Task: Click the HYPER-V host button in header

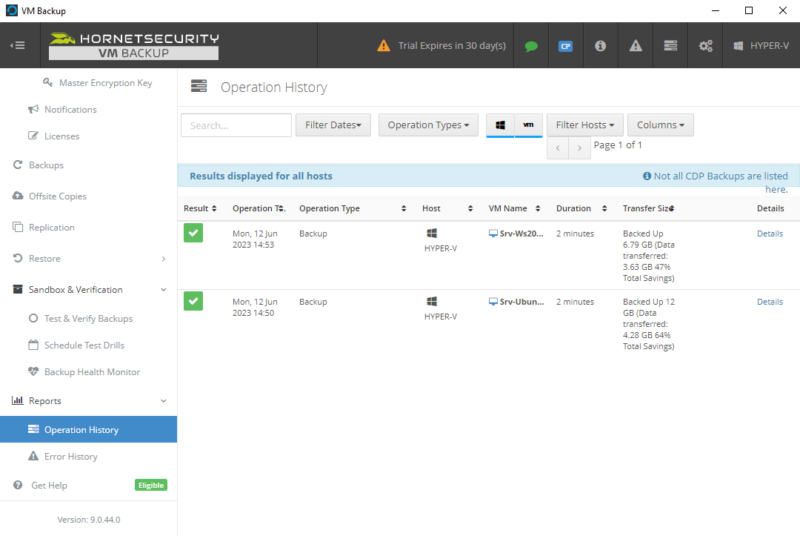Action: click(x=761, y=46)
